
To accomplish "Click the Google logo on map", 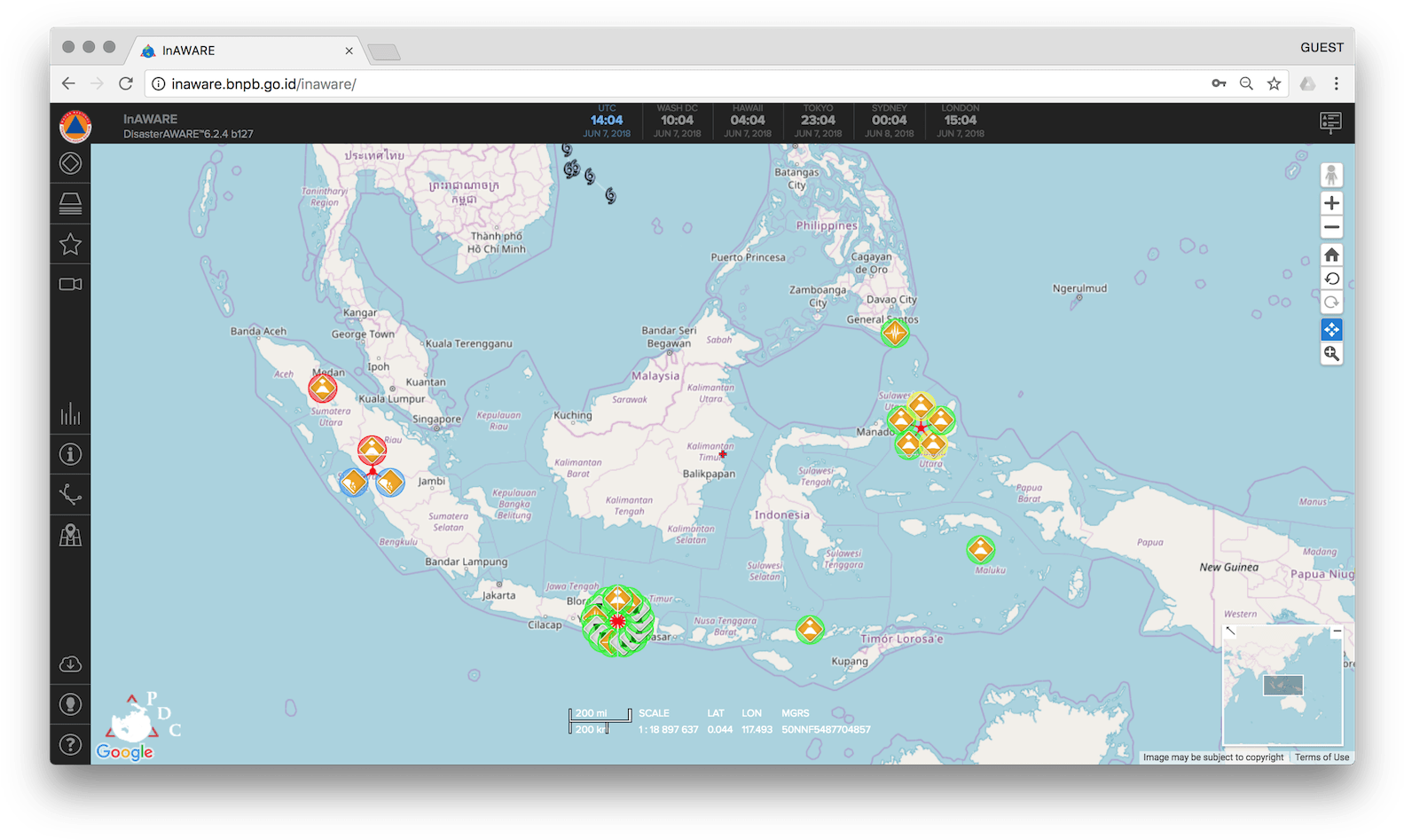I will point(124,752).
